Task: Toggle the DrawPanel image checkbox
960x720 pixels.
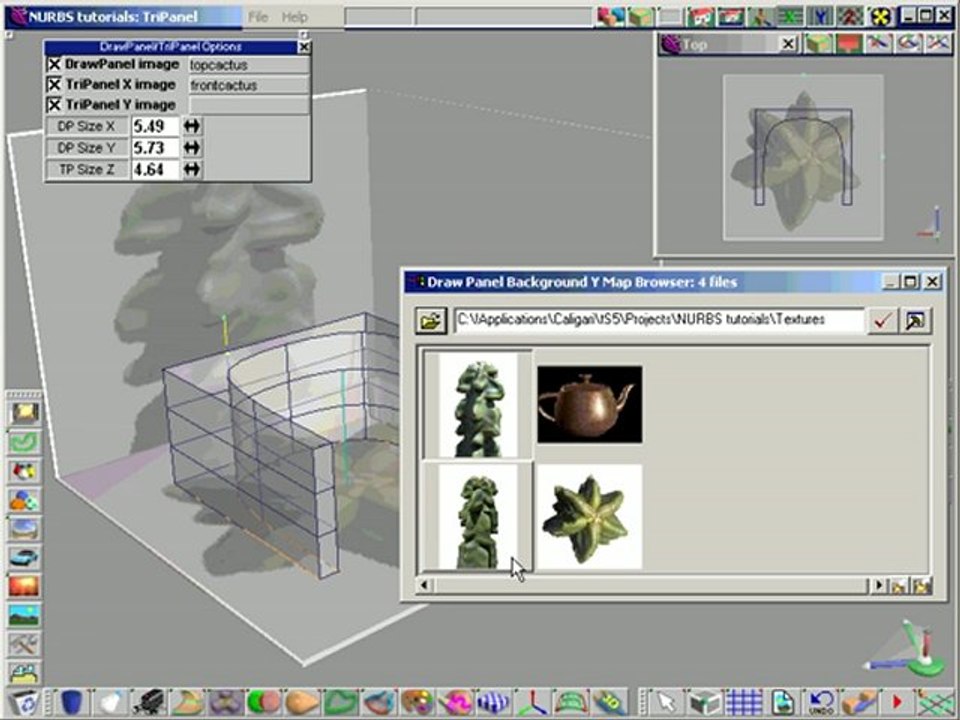Action: [54, 64]
